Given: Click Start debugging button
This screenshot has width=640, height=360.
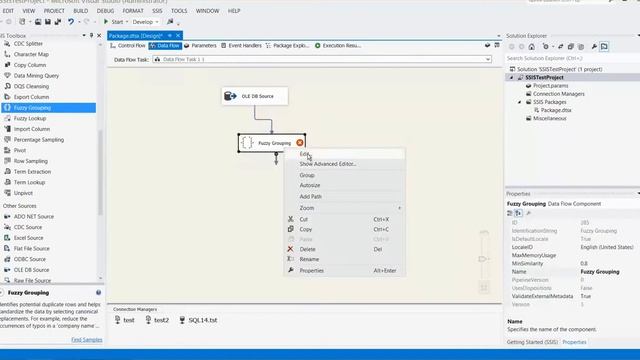Looking at the screenshot, I should click(113, 22).
